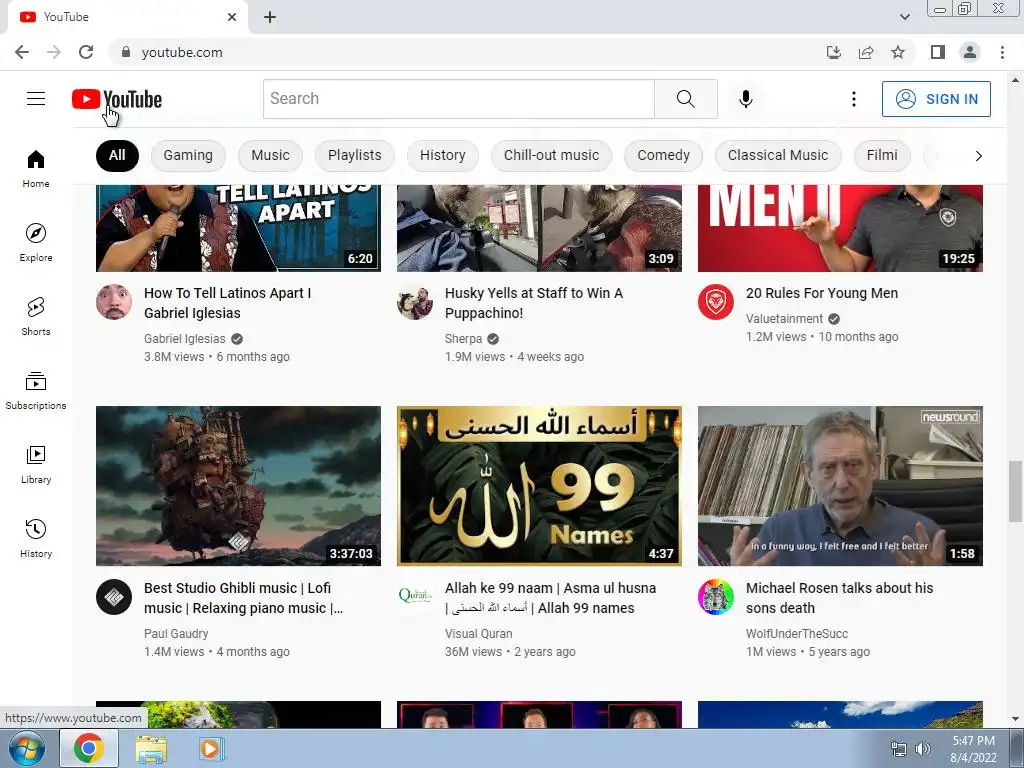Open Chrome's three-dot menu
Image resolution: width=1024 pixels, height=768 pixels.
coord(1002,52)
